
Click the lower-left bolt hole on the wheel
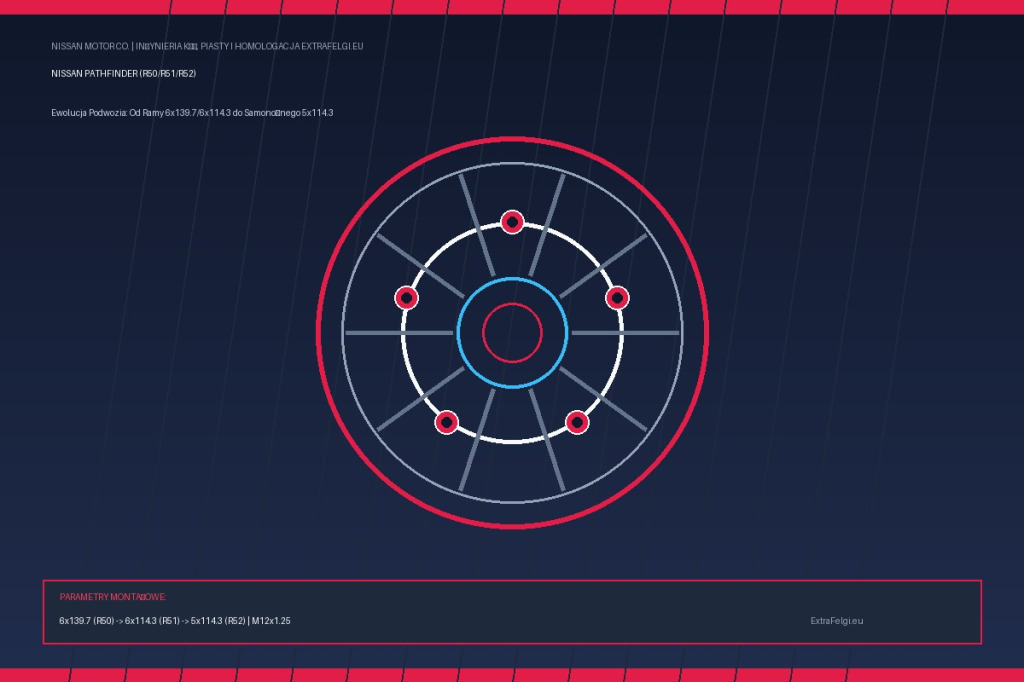(x=447, y=422)
